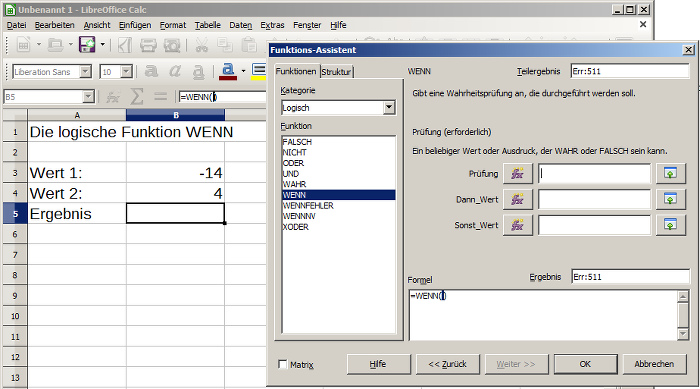This screenshot has height=389, width=700.
Task: Click the Formel text area
Action: (543, 315)
